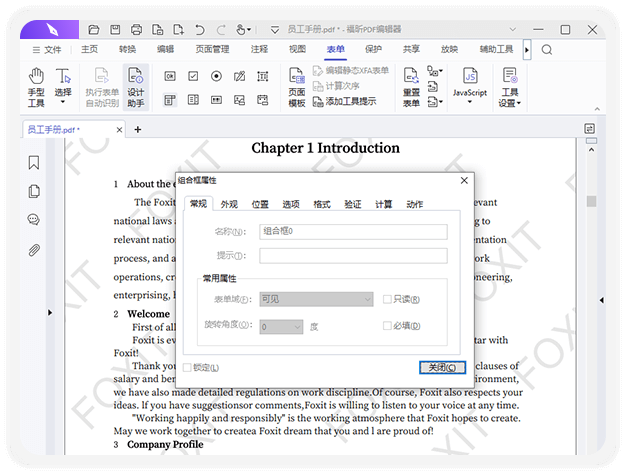This screenshot has width=626, height=475.
Task: Close the combo box properties dialog with X
Action: click(464, 180)
